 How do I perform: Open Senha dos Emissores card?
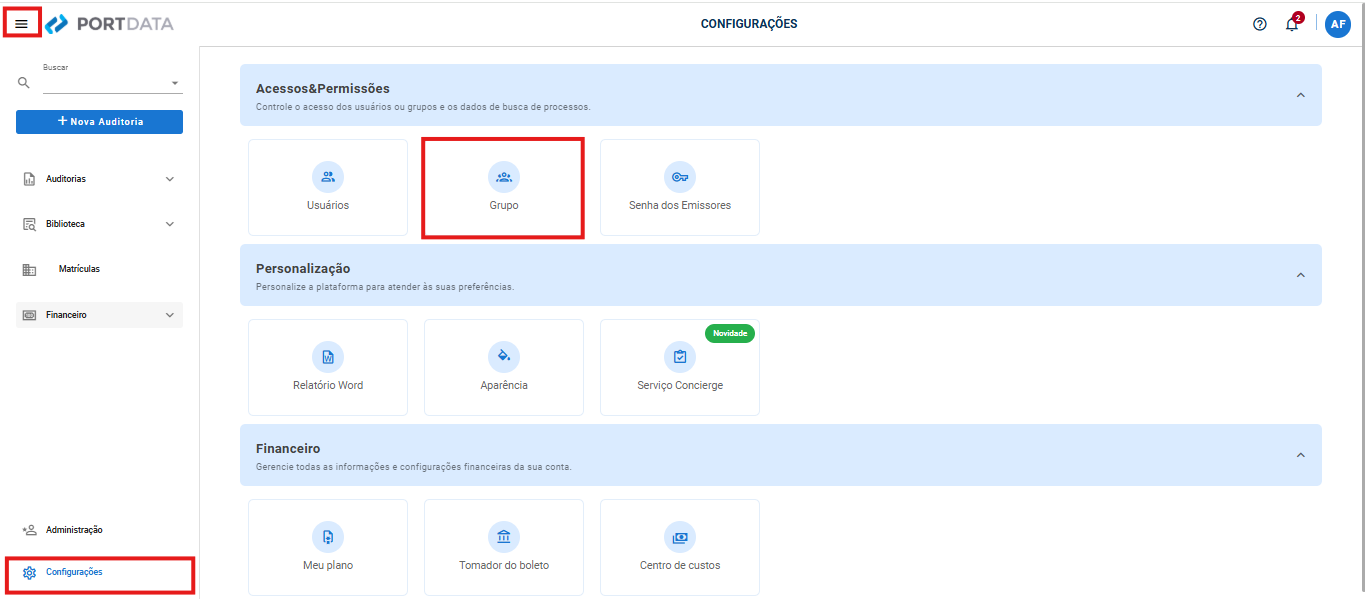[680, 187]
